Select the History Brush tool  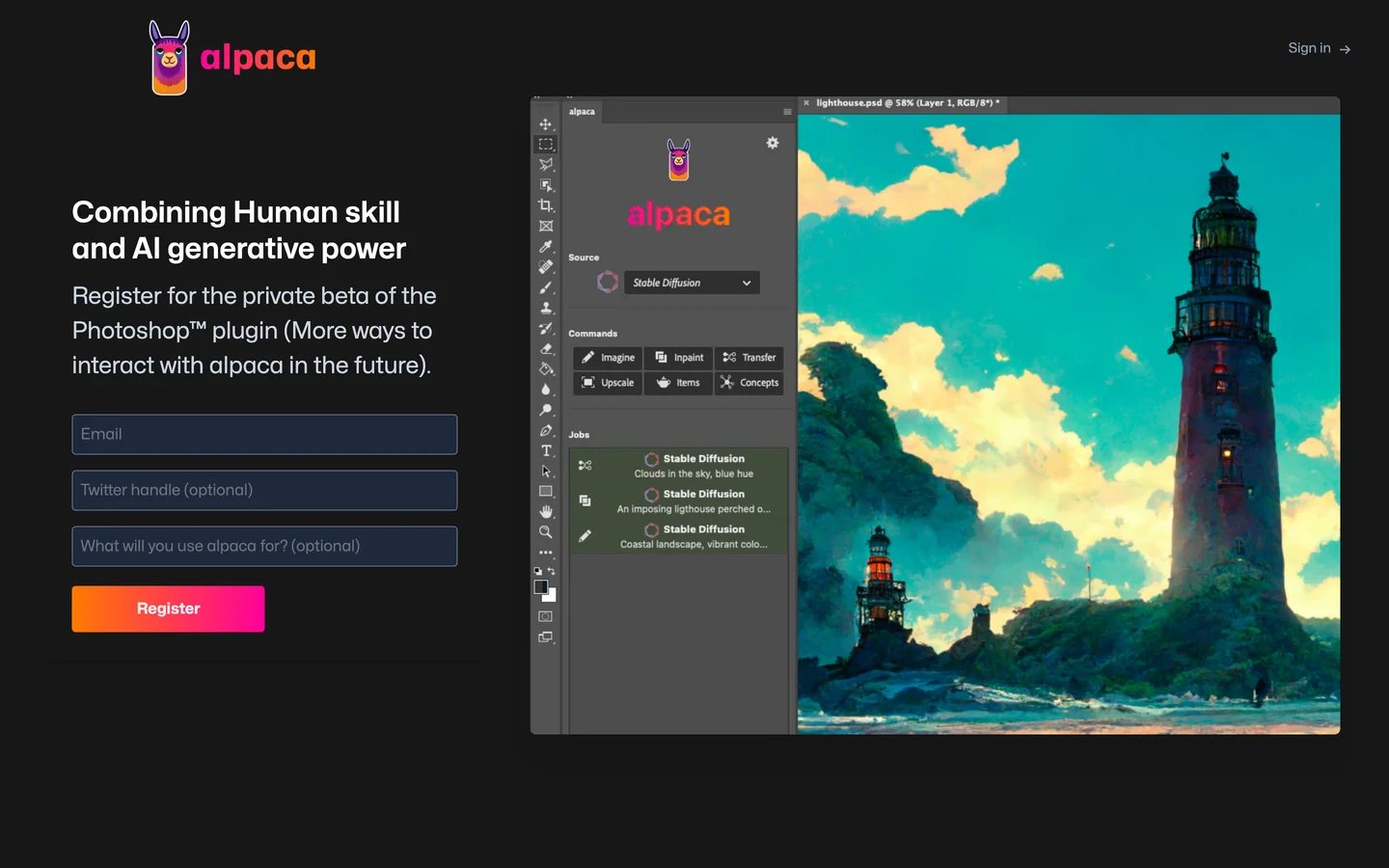[546, 329]
